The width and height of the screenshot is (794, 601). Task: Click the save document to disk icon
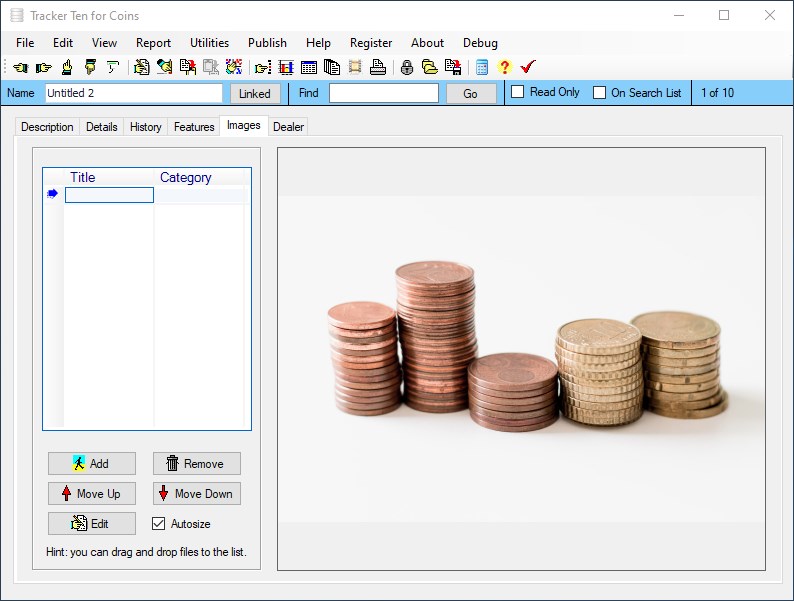click(453, 67)
